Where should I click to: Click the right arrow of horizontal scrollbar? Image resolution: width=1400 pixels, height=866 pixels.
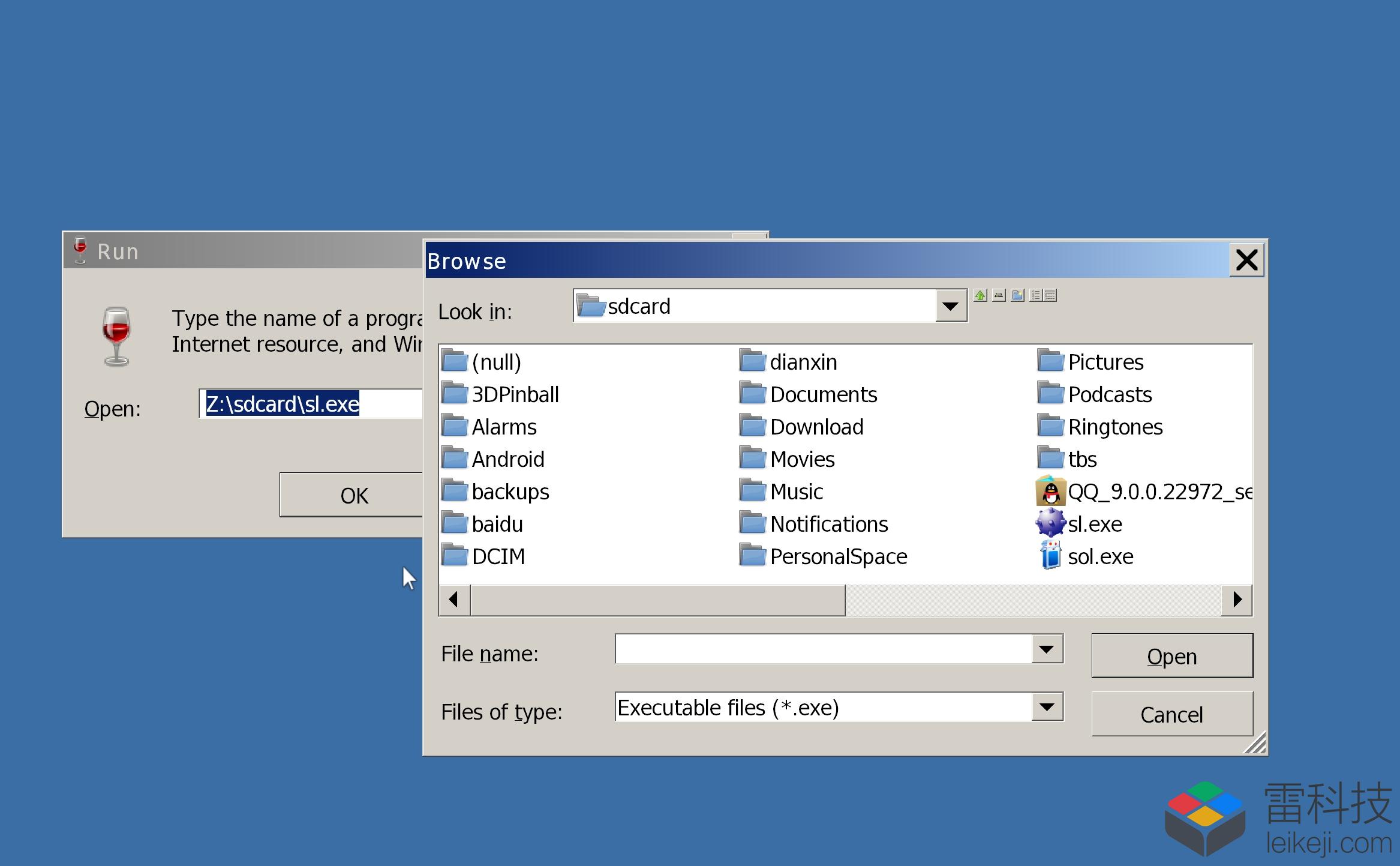tap(1237, 600)
